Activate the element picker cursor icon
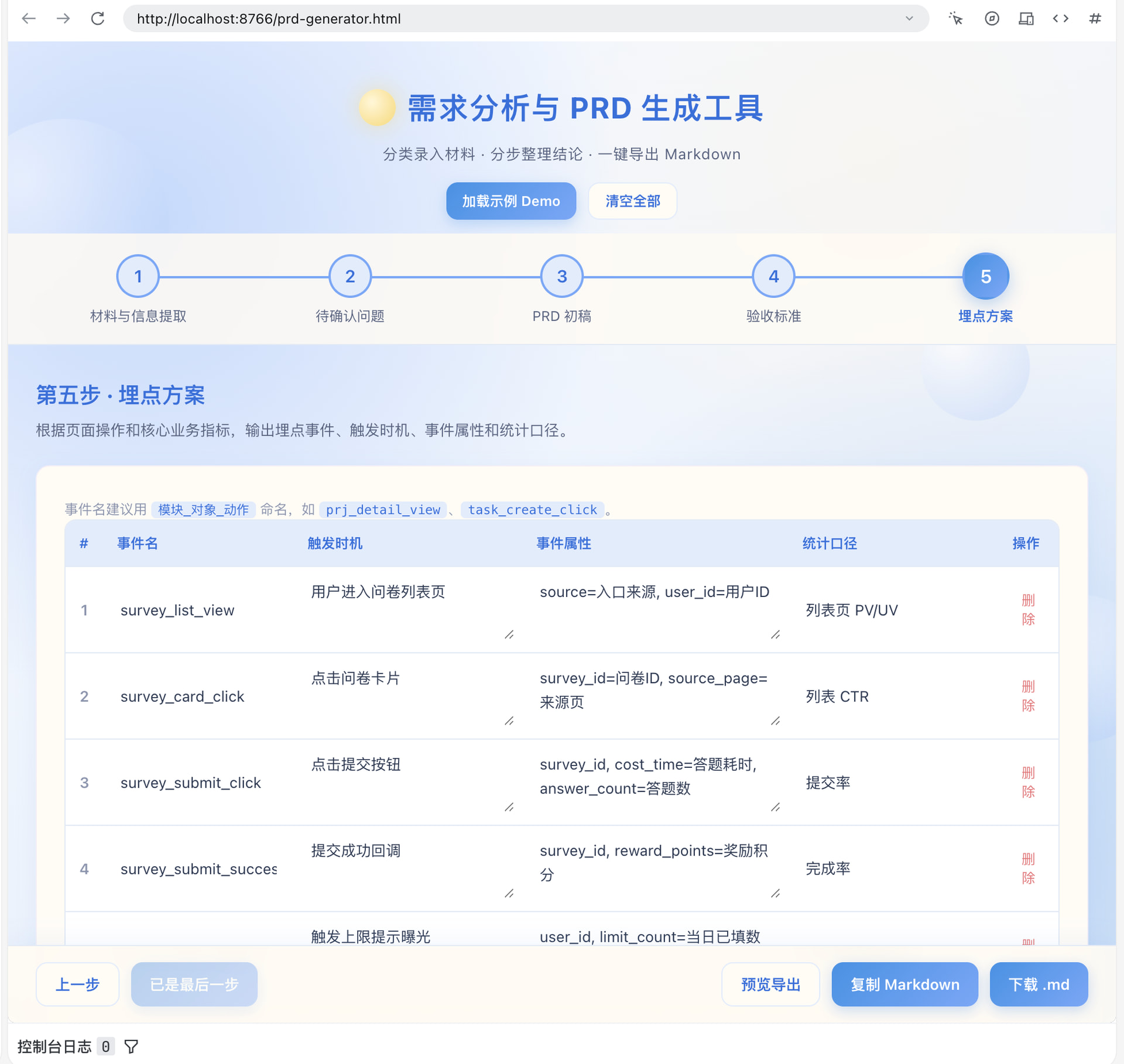The width and height of the screenshot is (1124, 1064). coord(956,19)
